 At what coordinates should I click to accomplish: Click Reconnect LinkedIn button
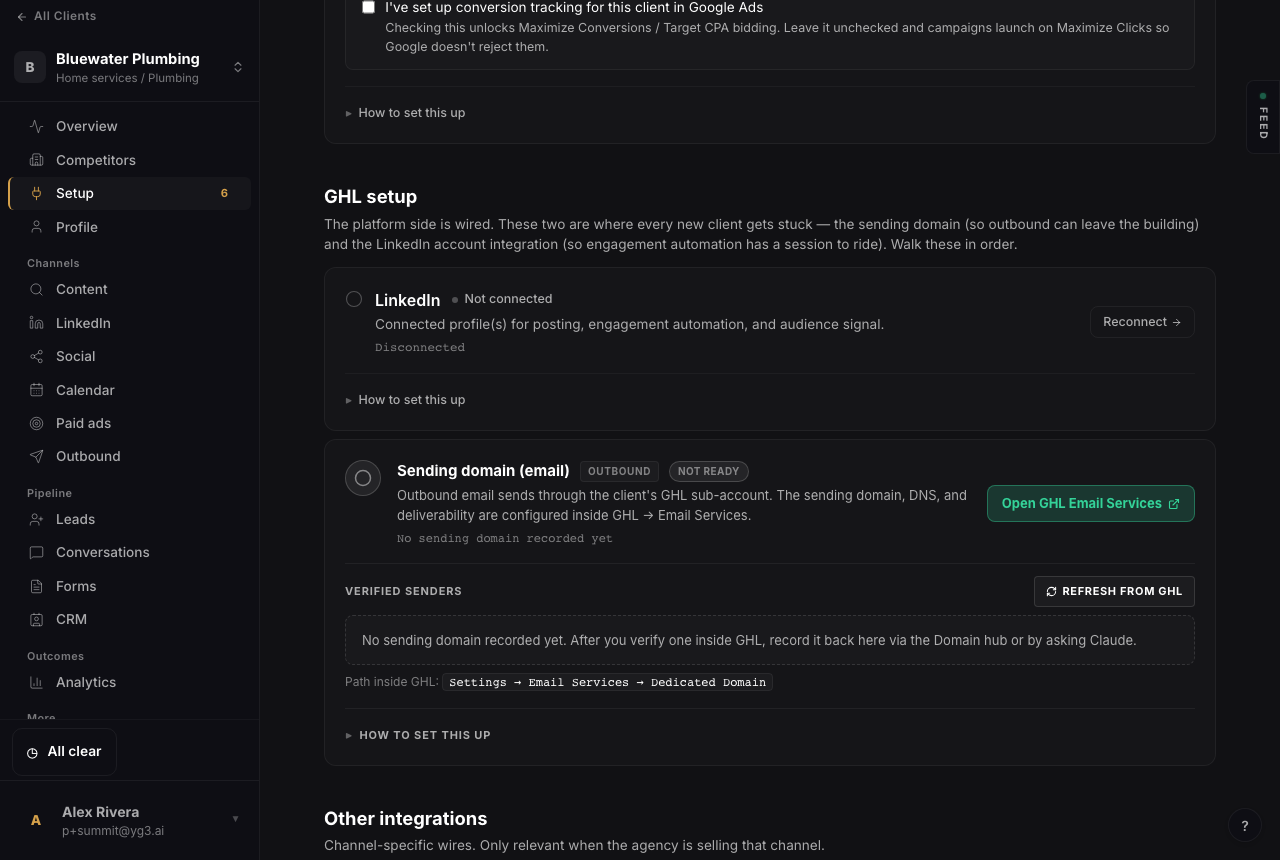click(x=1142, y=322)
